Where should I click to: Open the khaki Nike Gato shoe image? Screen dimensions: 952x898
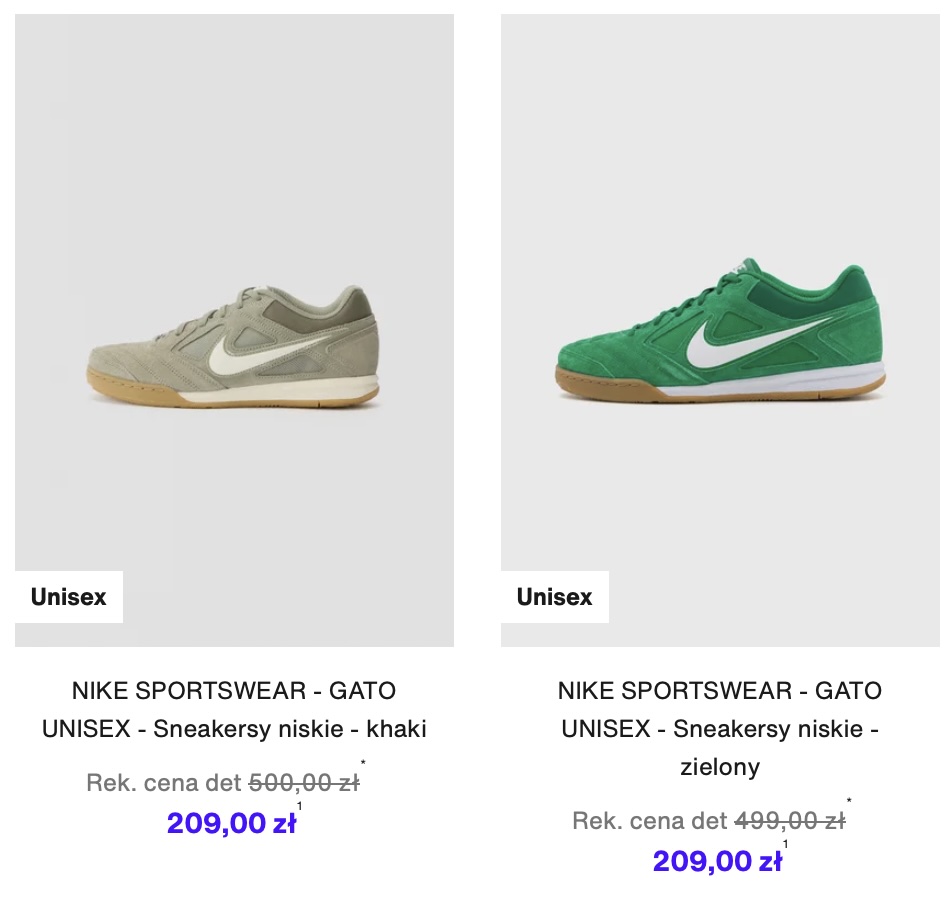(x=234, y=330)
